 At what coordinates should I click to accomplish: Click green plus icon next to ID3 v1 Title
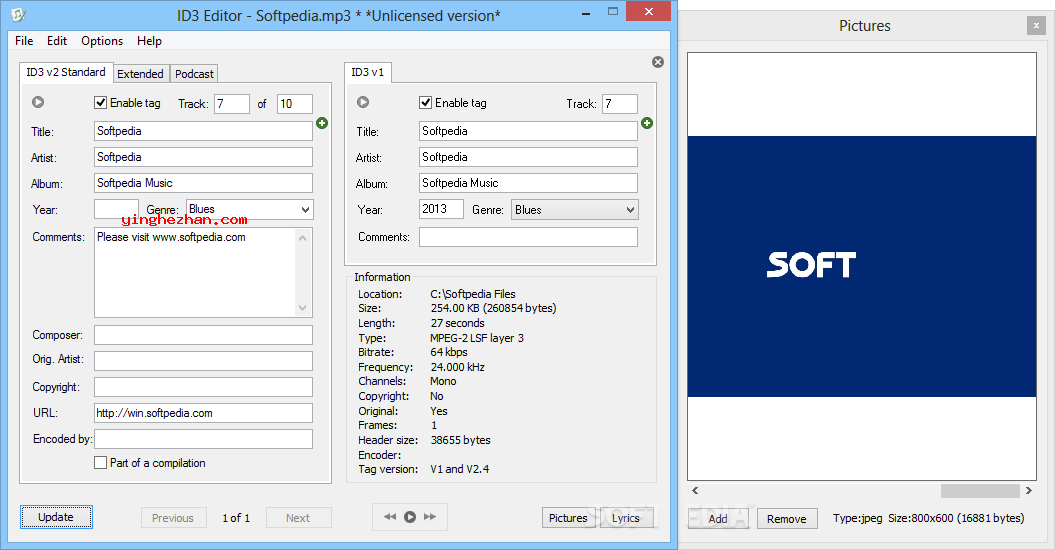click(647, 123)
